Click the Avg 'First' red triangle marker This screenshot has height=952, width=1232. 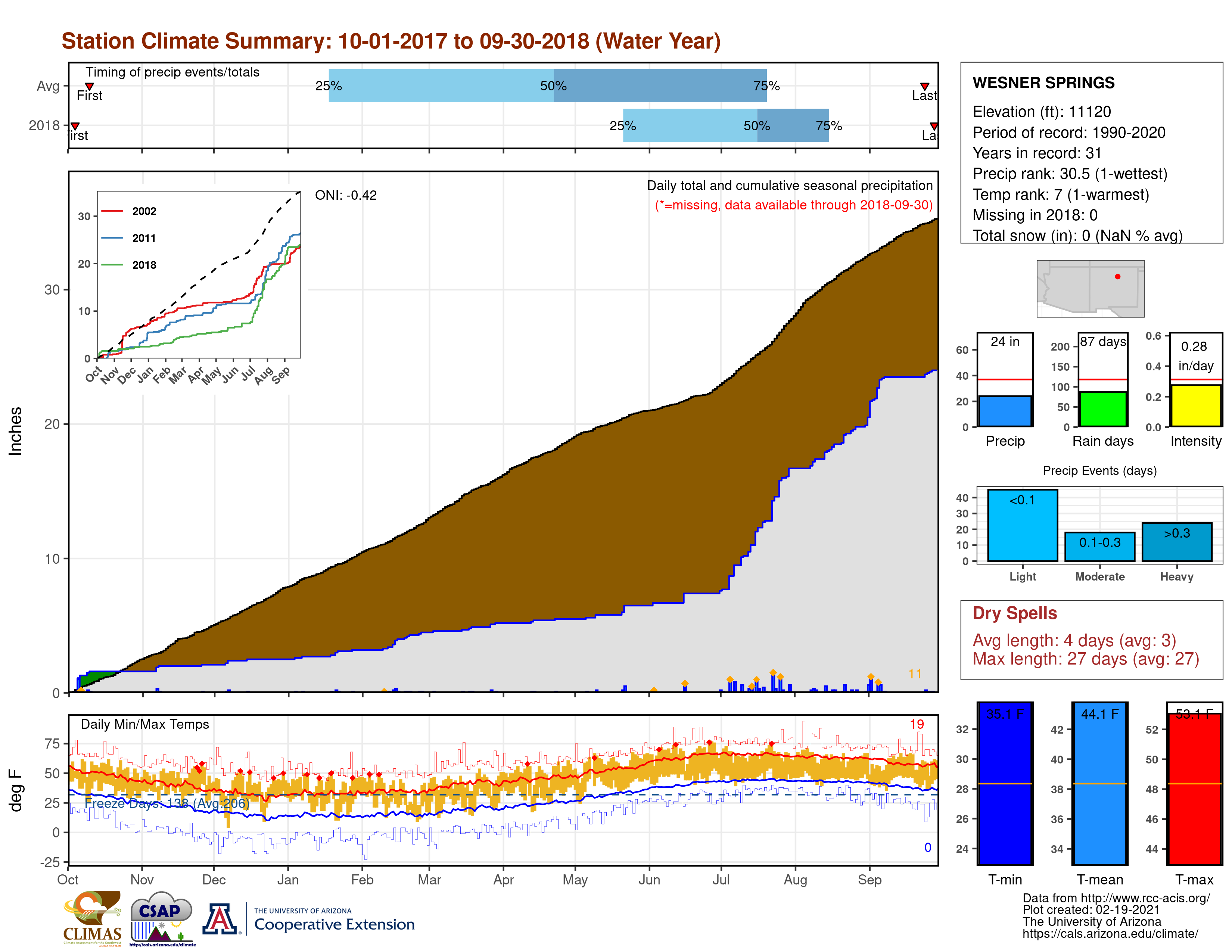tap(89, 86)
